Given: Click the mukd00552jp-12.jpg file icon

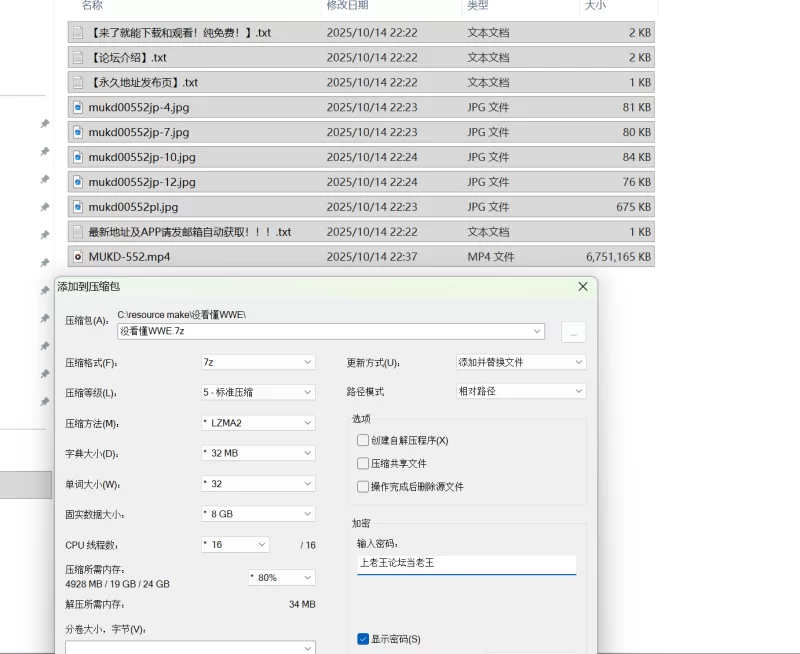Looking at the screenshot, I should click(78, 182).
